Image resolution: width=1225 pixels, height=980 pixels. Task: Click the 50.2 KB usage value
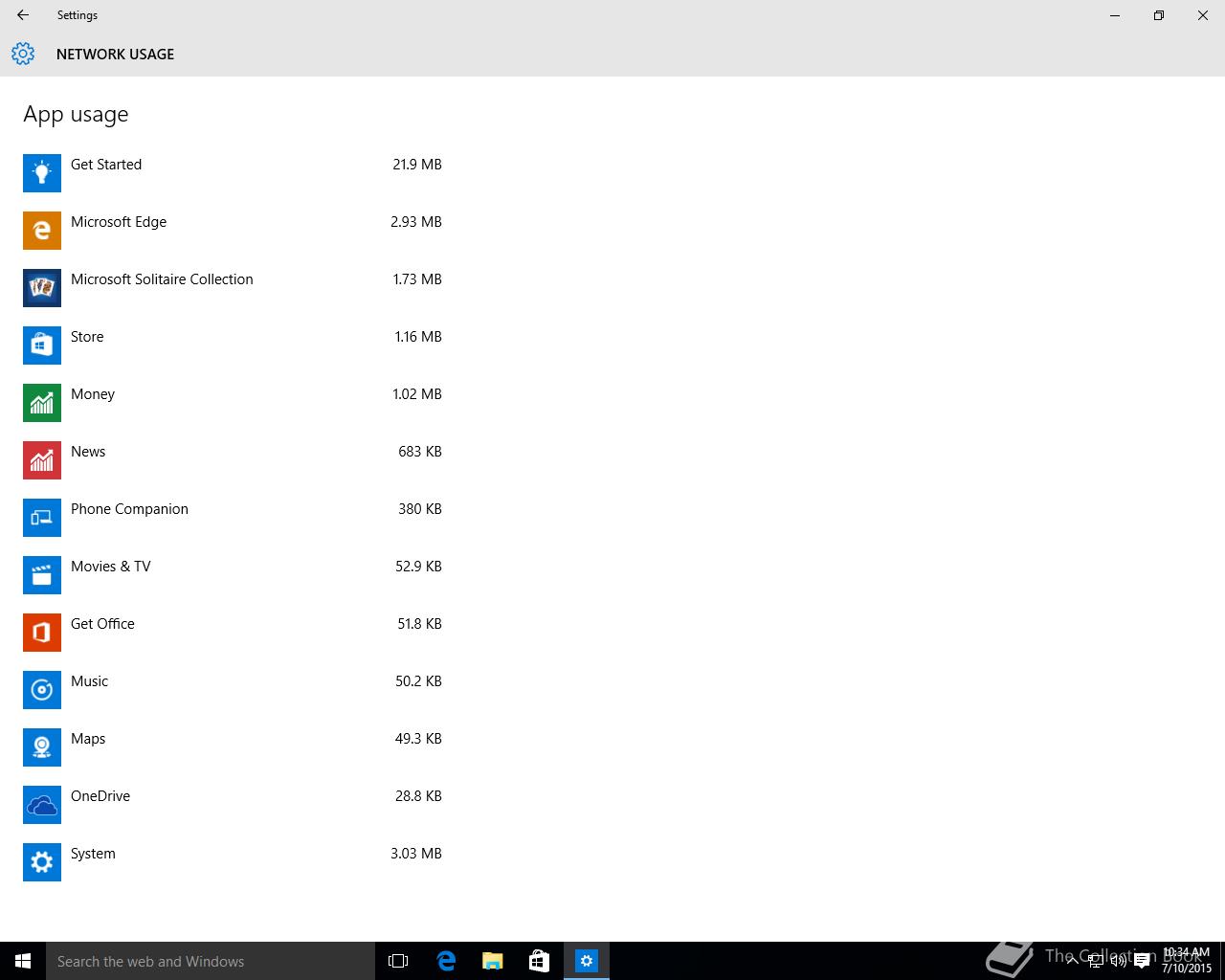tap(418, 681)
